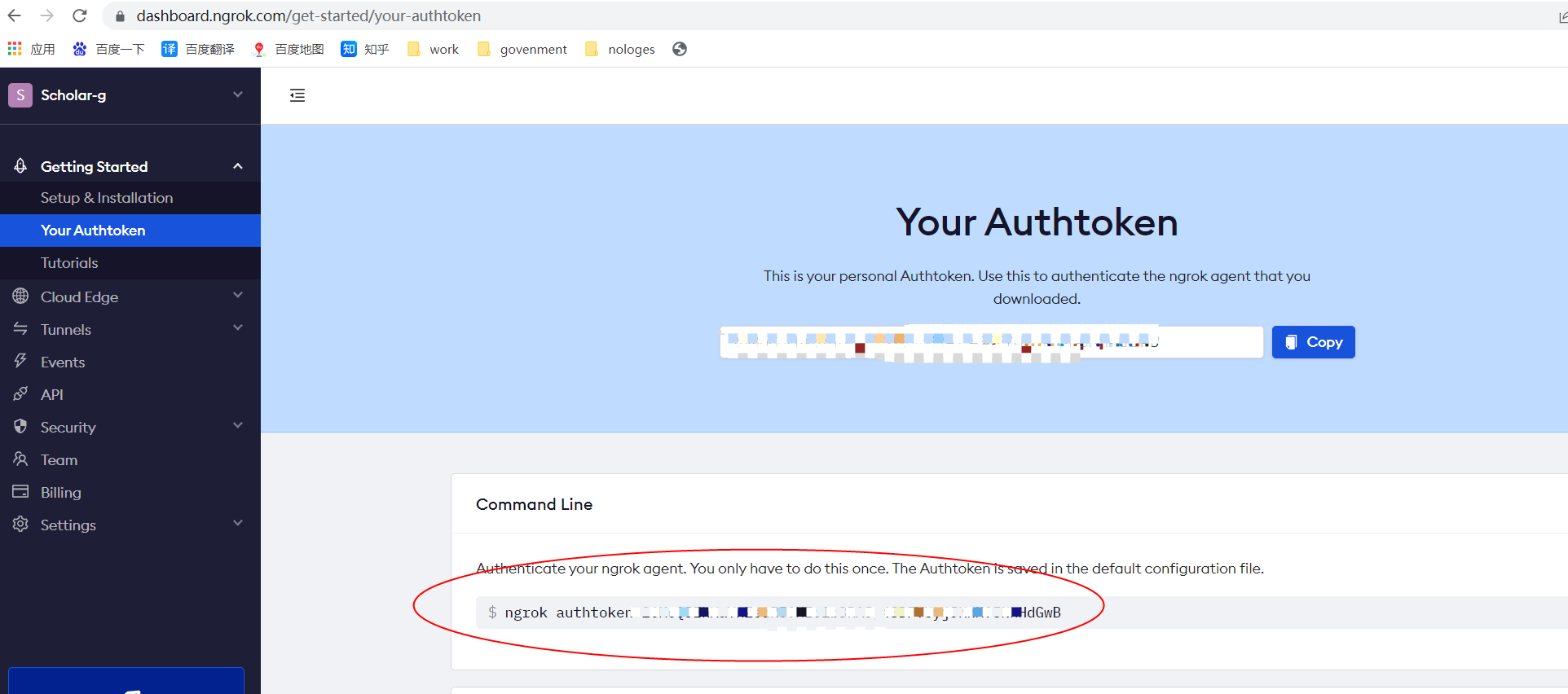Open the Scholar-g account dropdown
Viewport: 1568px width, 694px height.
coord(238,94)
